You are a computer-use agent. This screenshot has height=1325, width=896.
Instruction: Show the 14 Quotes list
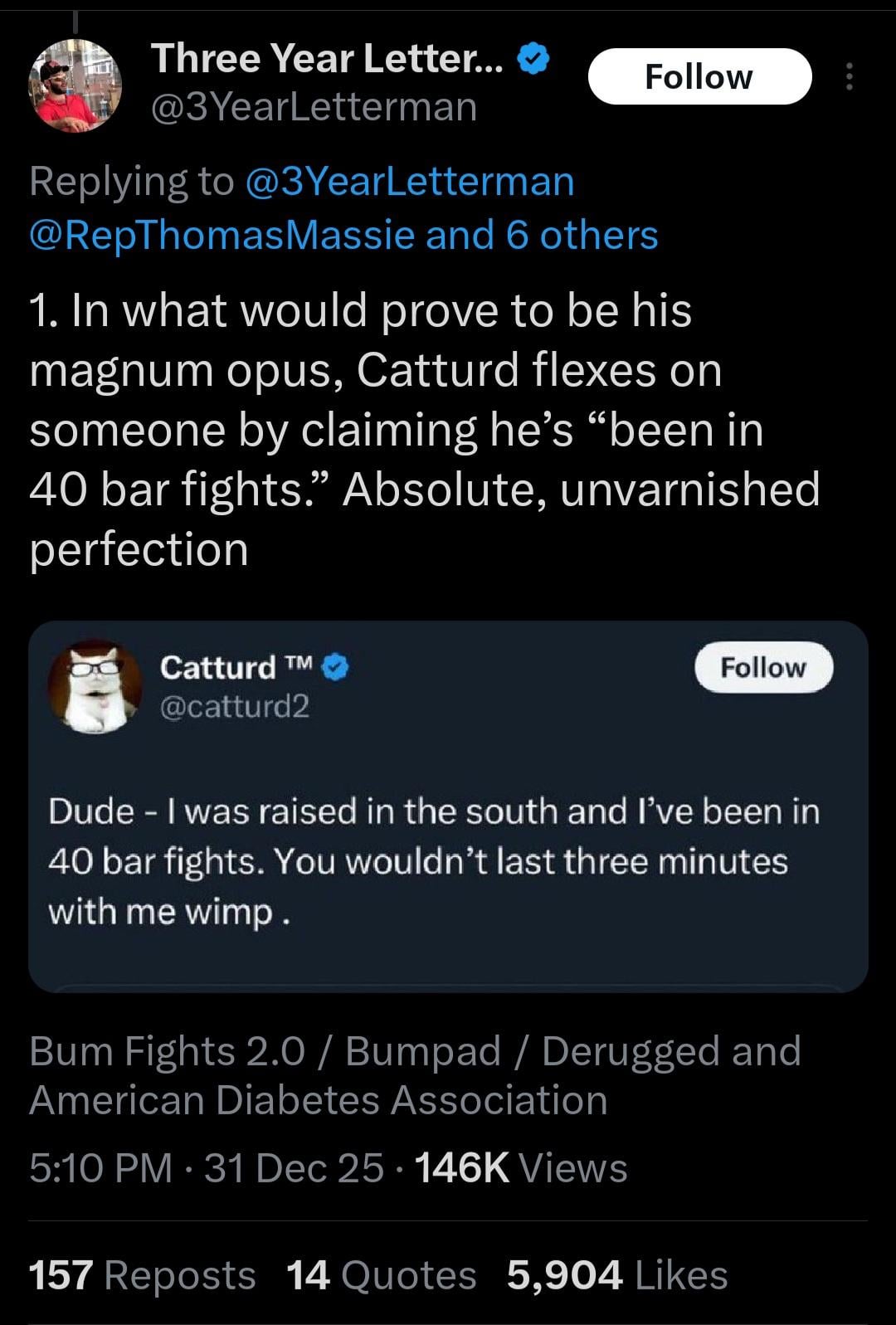(381, 1275)
